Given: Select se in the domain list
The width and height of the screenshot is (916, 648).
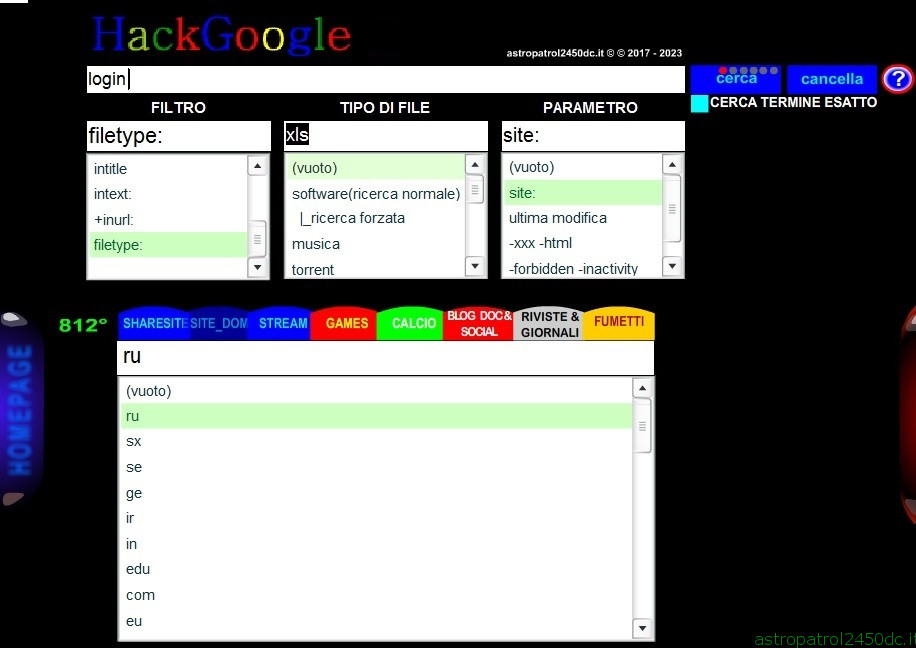Looking at the screenshot, I should click(376, 467).
